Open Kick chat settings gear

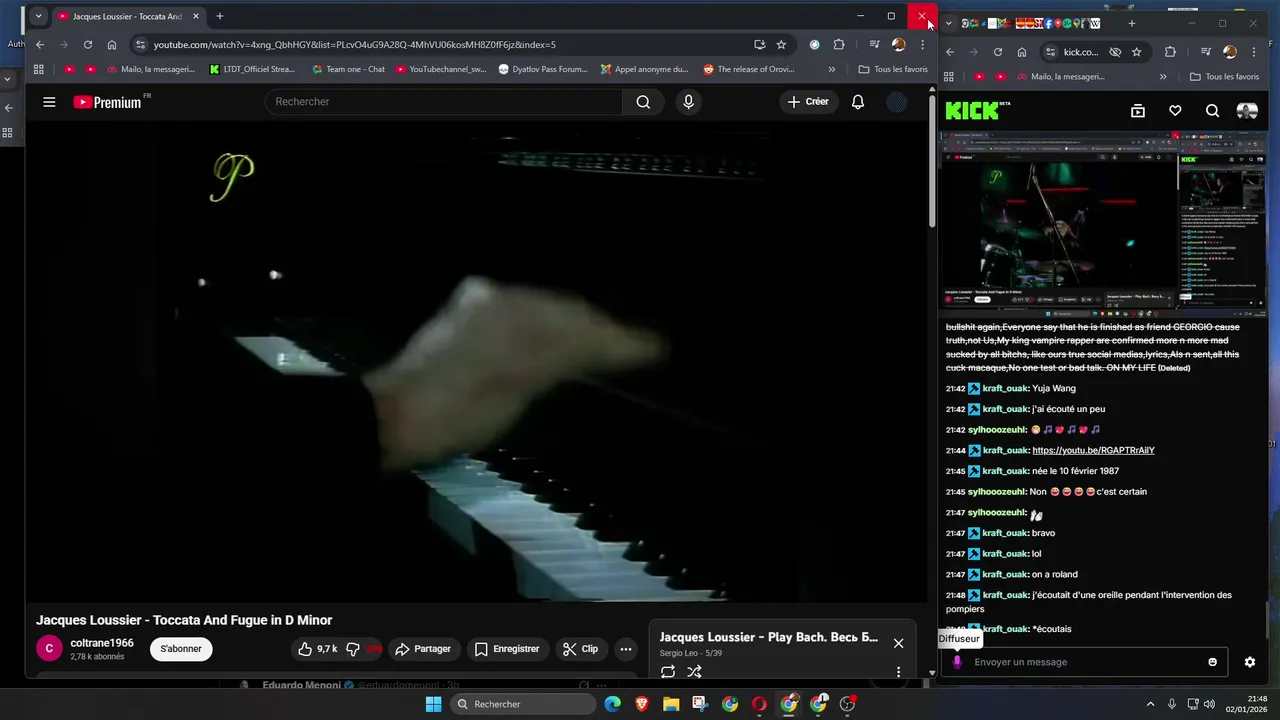click(1250, 662)
